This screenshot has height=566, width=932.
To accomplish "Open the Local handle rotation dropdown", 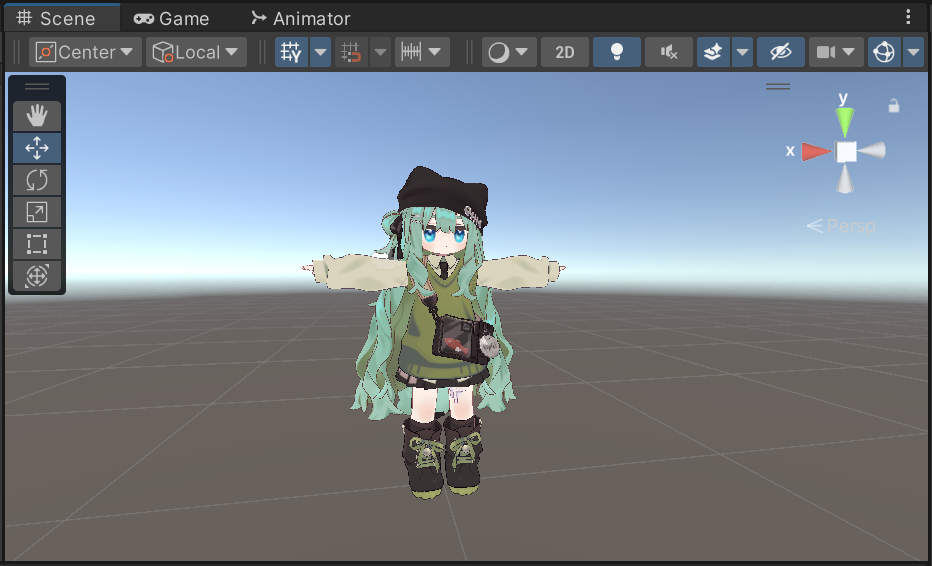I will 196,52.
